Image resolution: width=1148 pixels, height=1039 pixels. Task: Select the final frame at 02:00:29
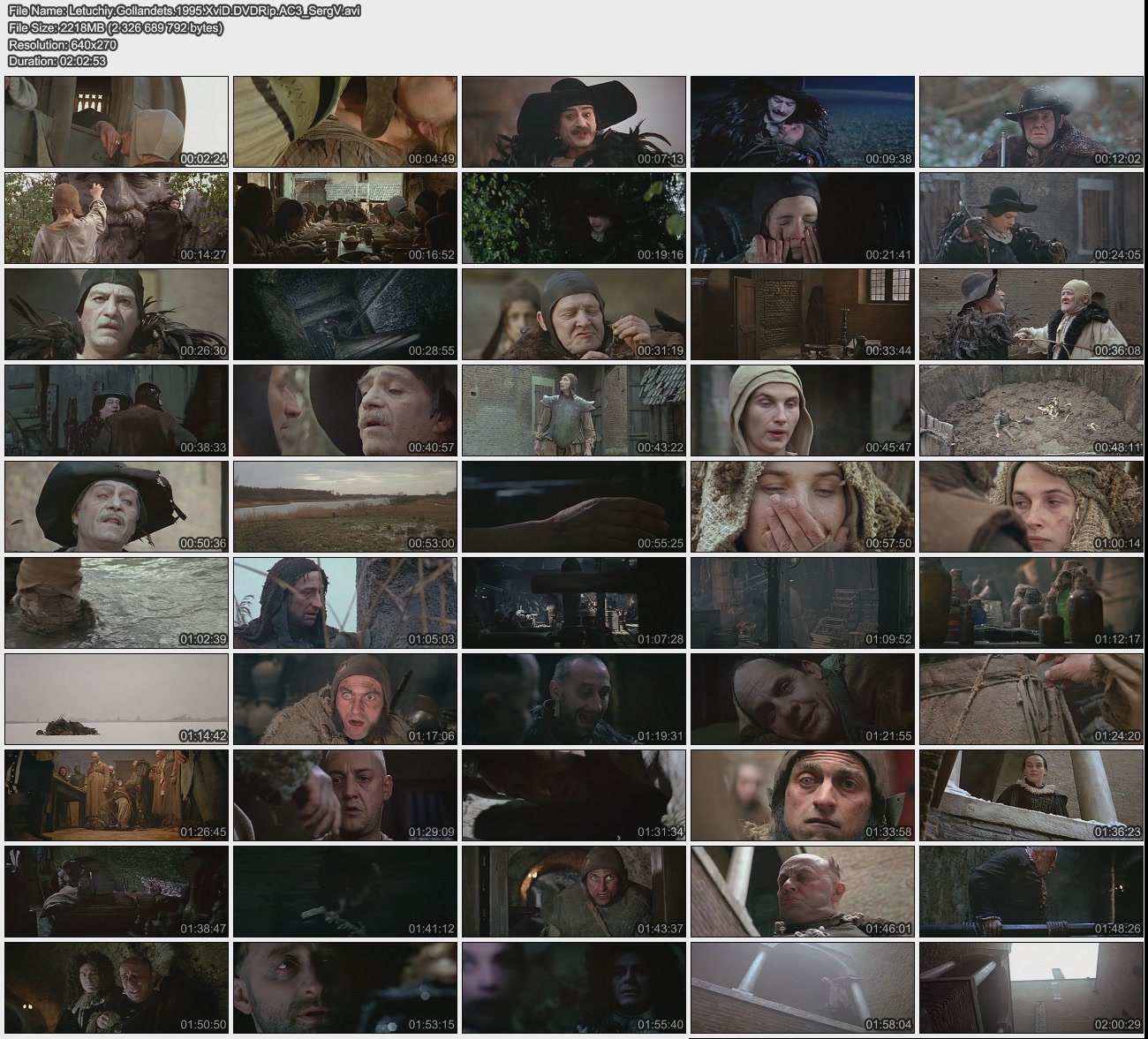click(1031, 988)
